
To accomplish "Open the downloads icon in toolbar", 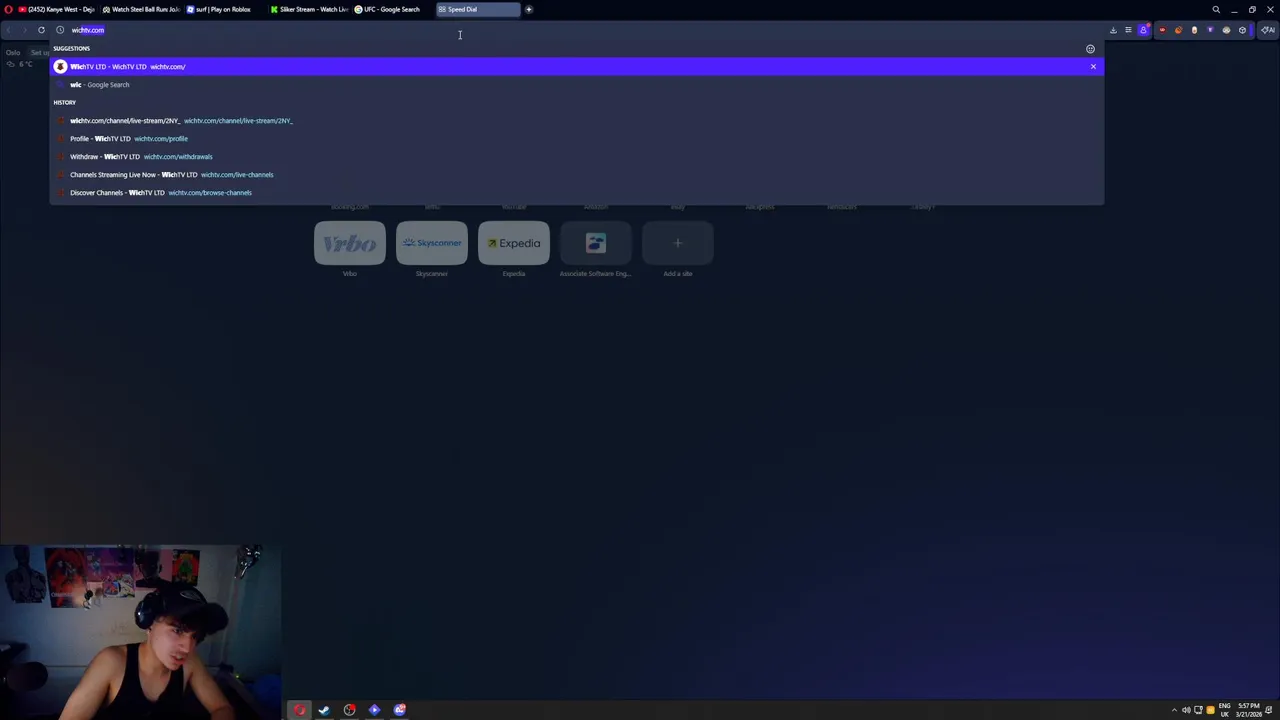I will tap(1113, 30).
